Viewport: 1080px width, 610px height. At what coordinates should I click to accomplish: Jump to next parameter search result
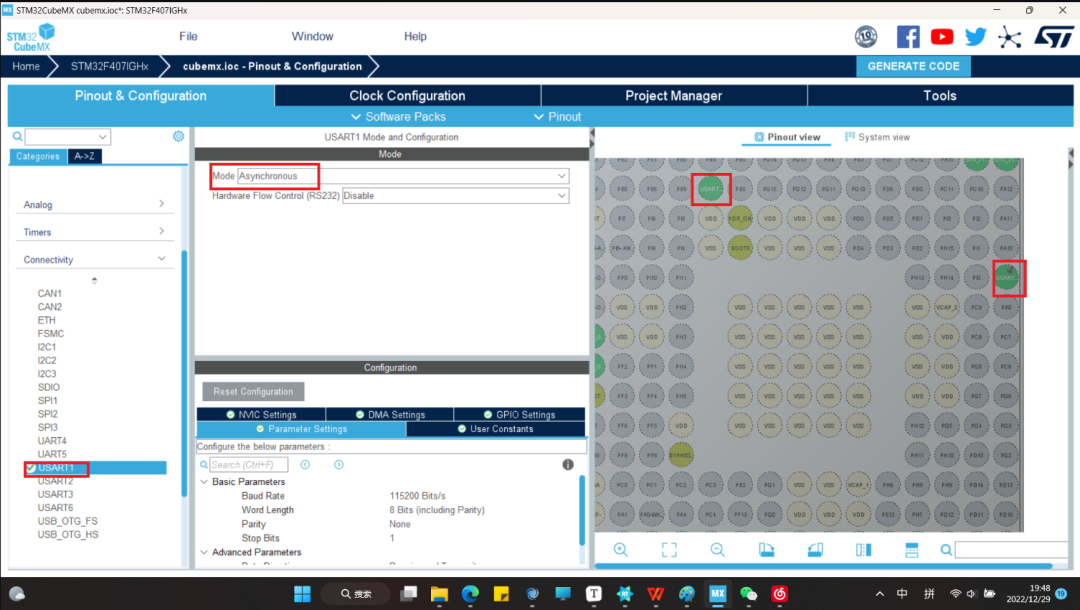(339, 465)
